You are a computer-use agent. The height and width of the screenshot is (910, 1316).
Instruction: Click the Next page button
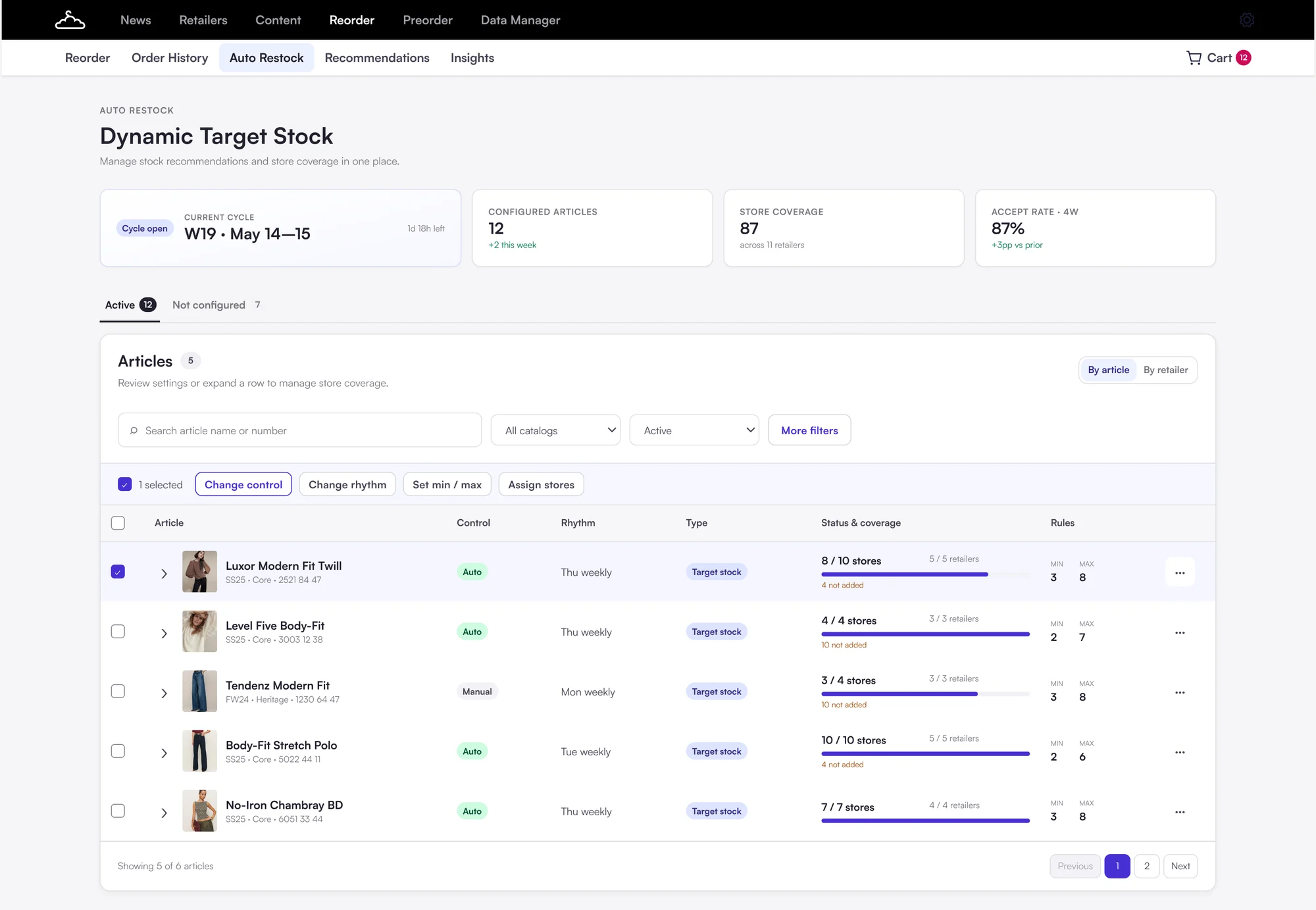coord(1180,867)
